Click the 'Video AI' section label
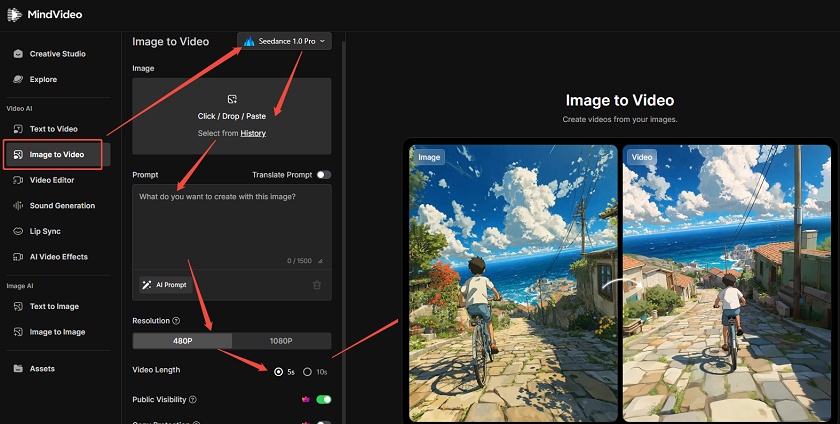The image size is (840, 424). pyautogui.click(x=19, y=108)
